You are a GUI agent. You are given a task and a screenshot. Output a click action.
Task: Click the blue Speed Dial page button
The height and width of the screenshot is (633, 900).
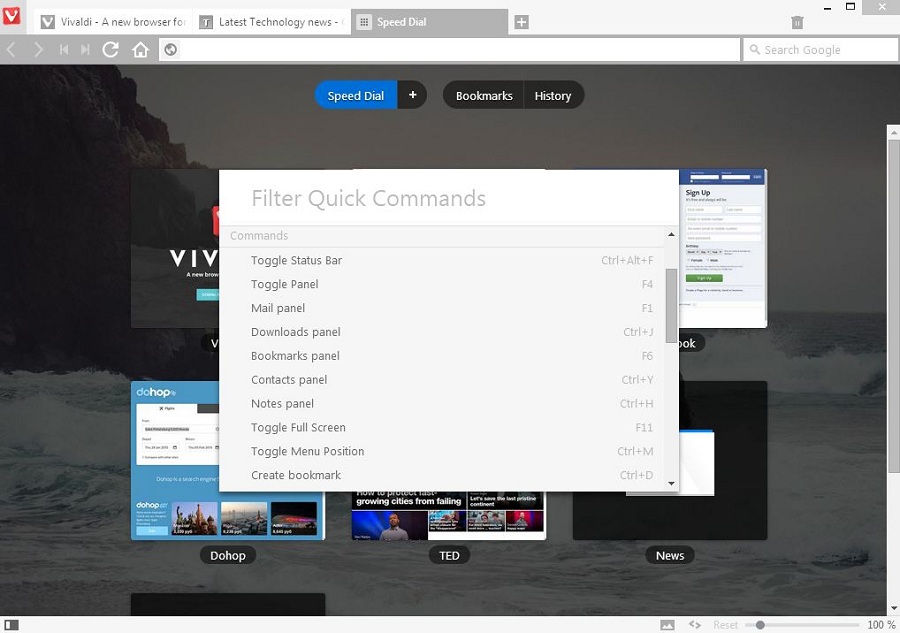click(x=356, y=95)
